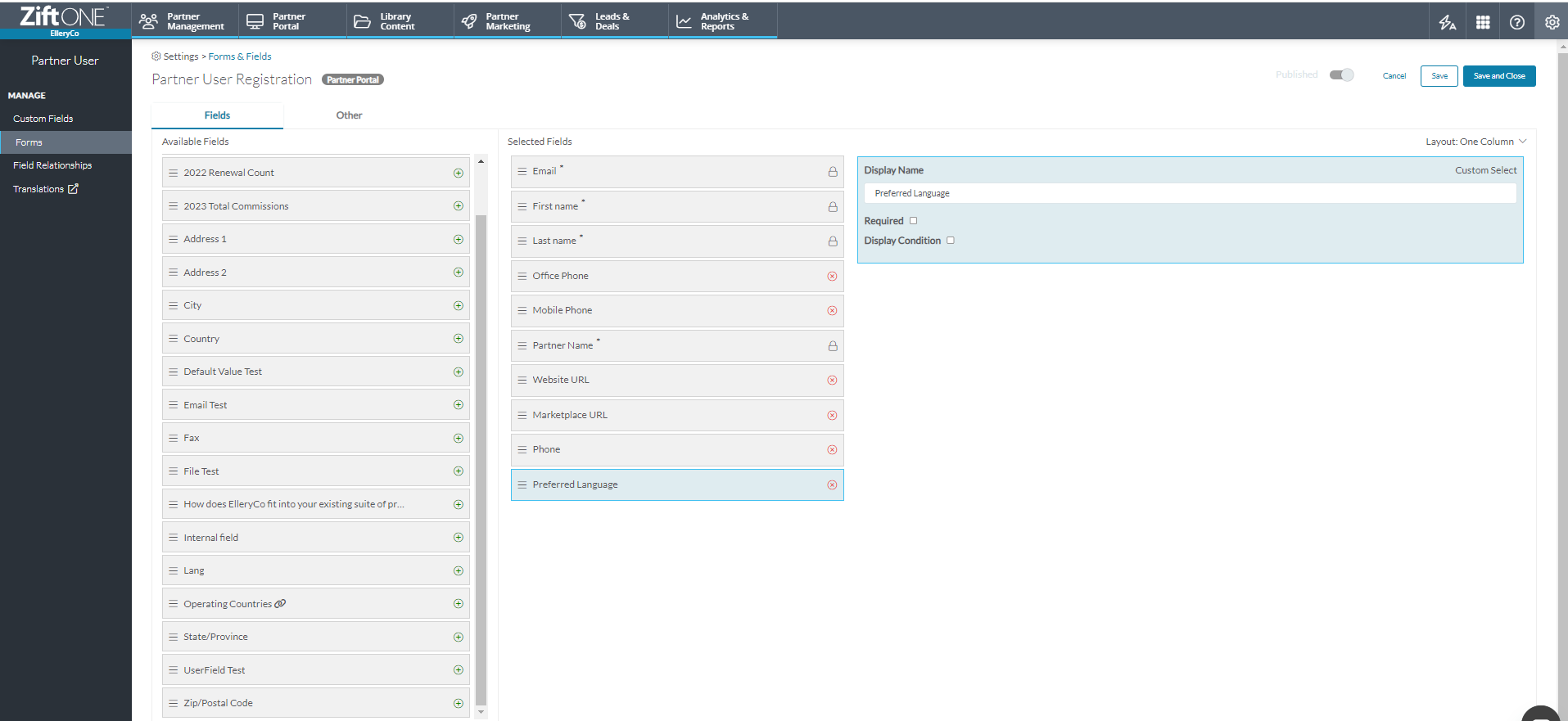Open the Leads & Deals menu
Image resolution: width=1568 pixels, height=721 pixels.
click(x=614, y=21)
